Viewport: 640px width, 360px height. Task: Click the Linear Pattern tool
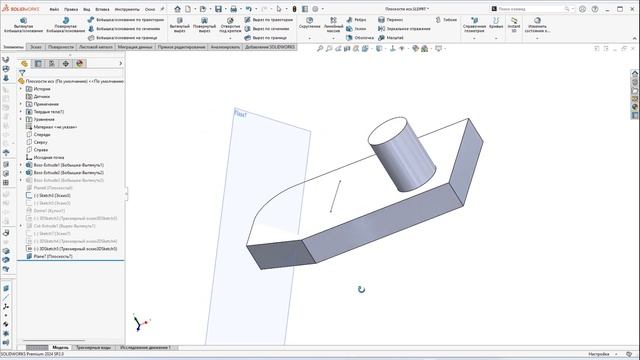[333, 25]
